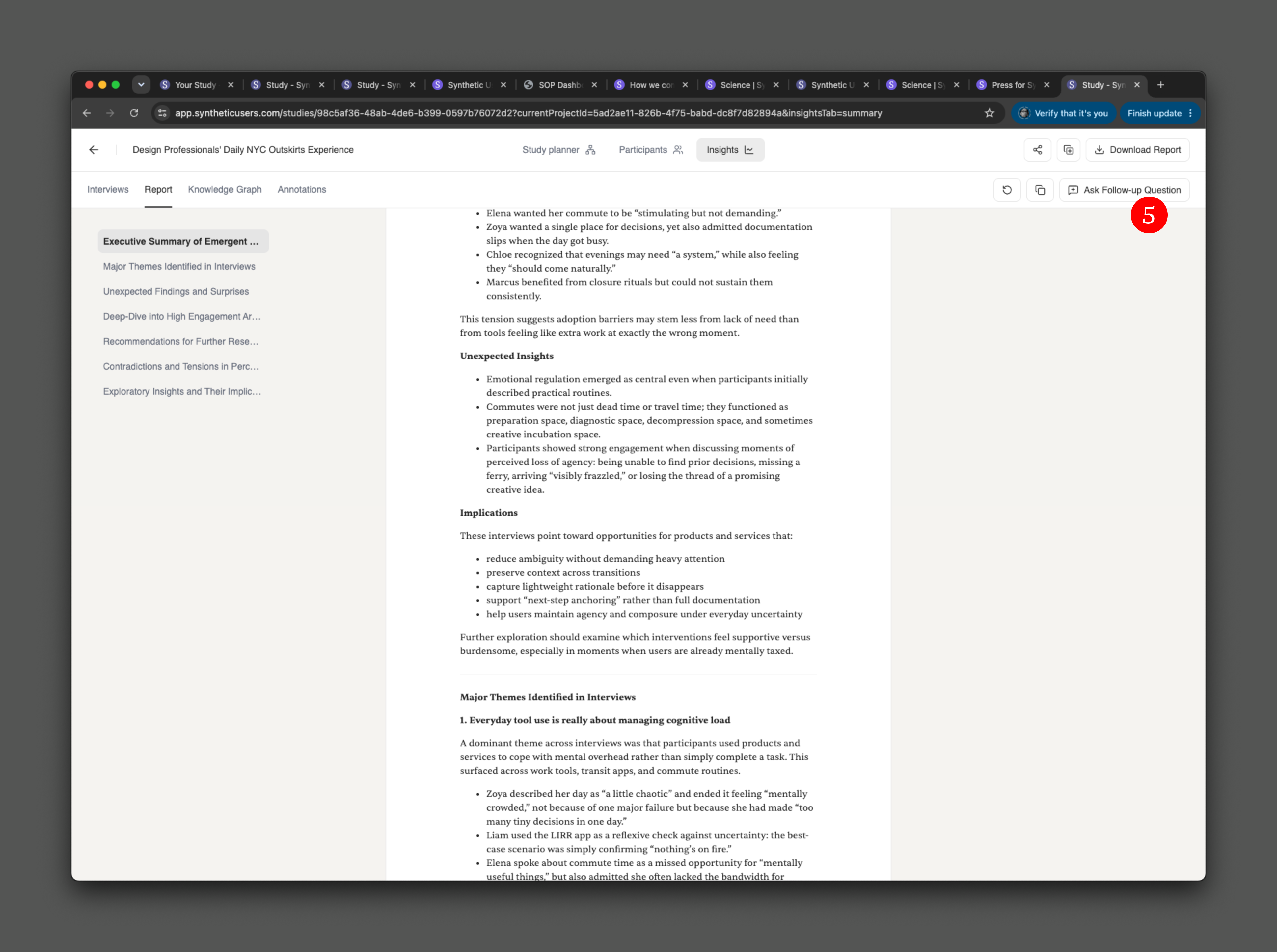1277x952 pixels.
Task: Click the bullet starting 'Zoya described her day'
Action: pos(650,808)
